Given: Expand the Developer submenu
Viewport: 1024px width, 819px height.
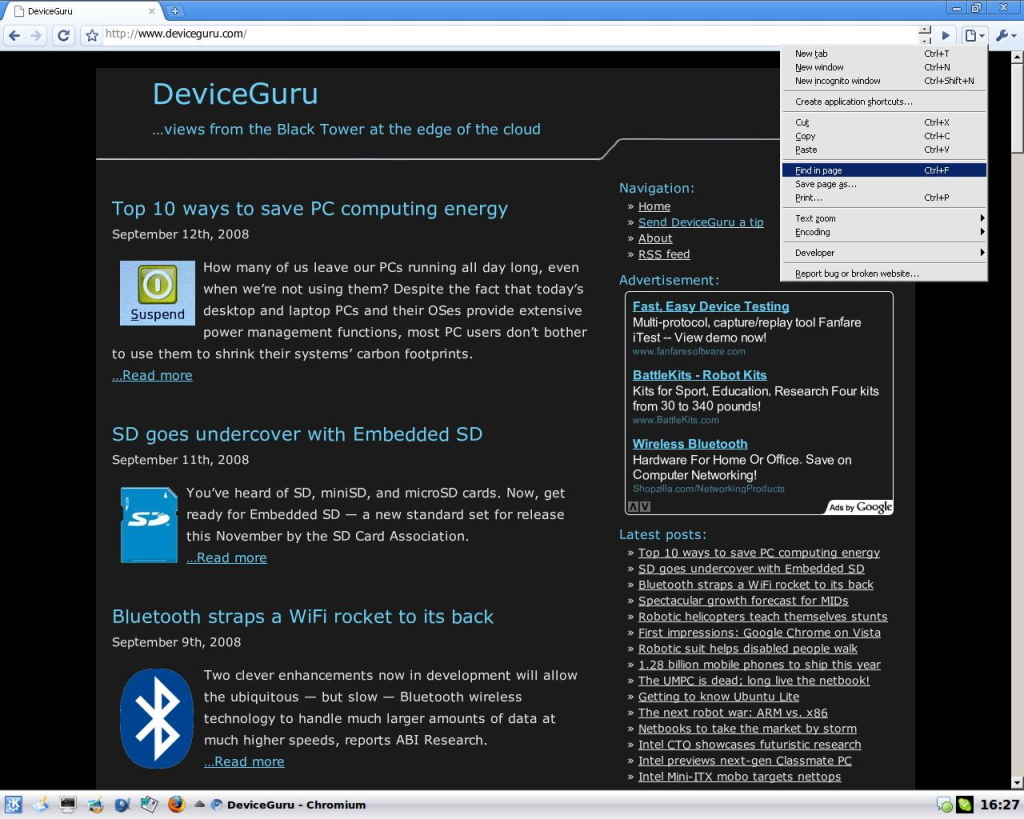Looking at the screenshot, I should point(884,253).
